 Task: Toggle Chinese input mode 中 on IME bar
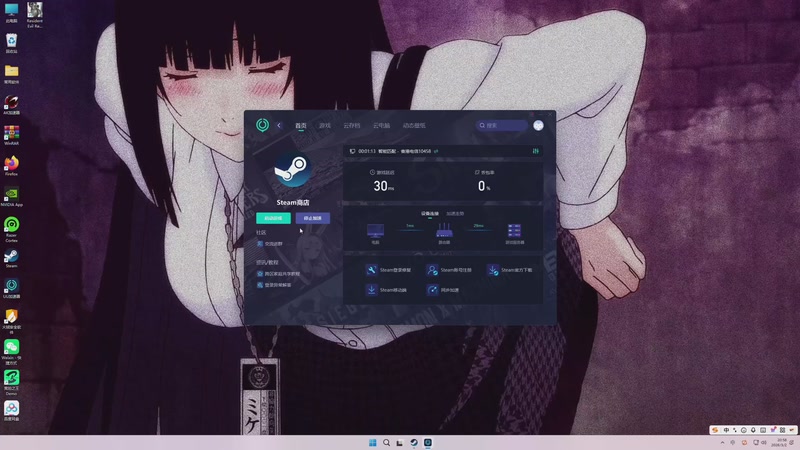pos(726,430)
